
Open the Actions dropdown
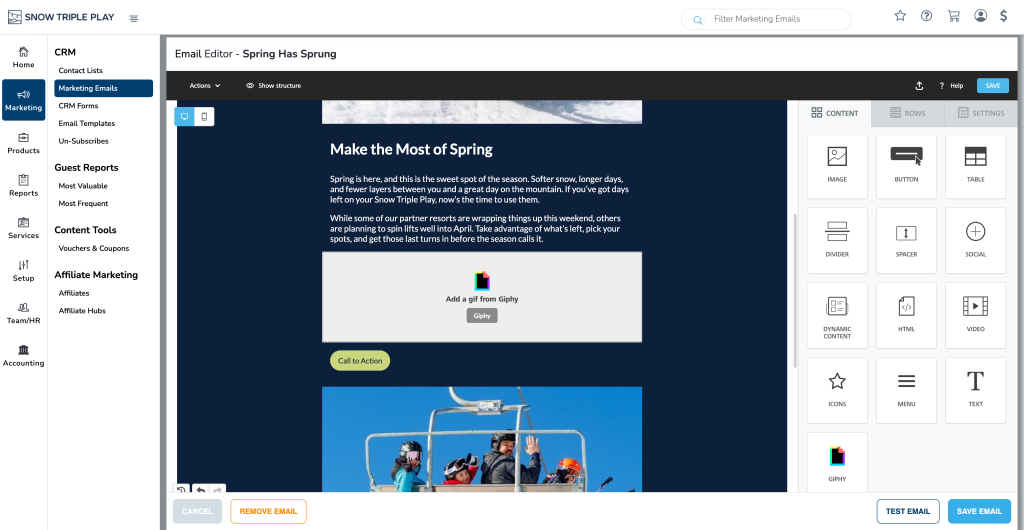[x=205, y=86]
